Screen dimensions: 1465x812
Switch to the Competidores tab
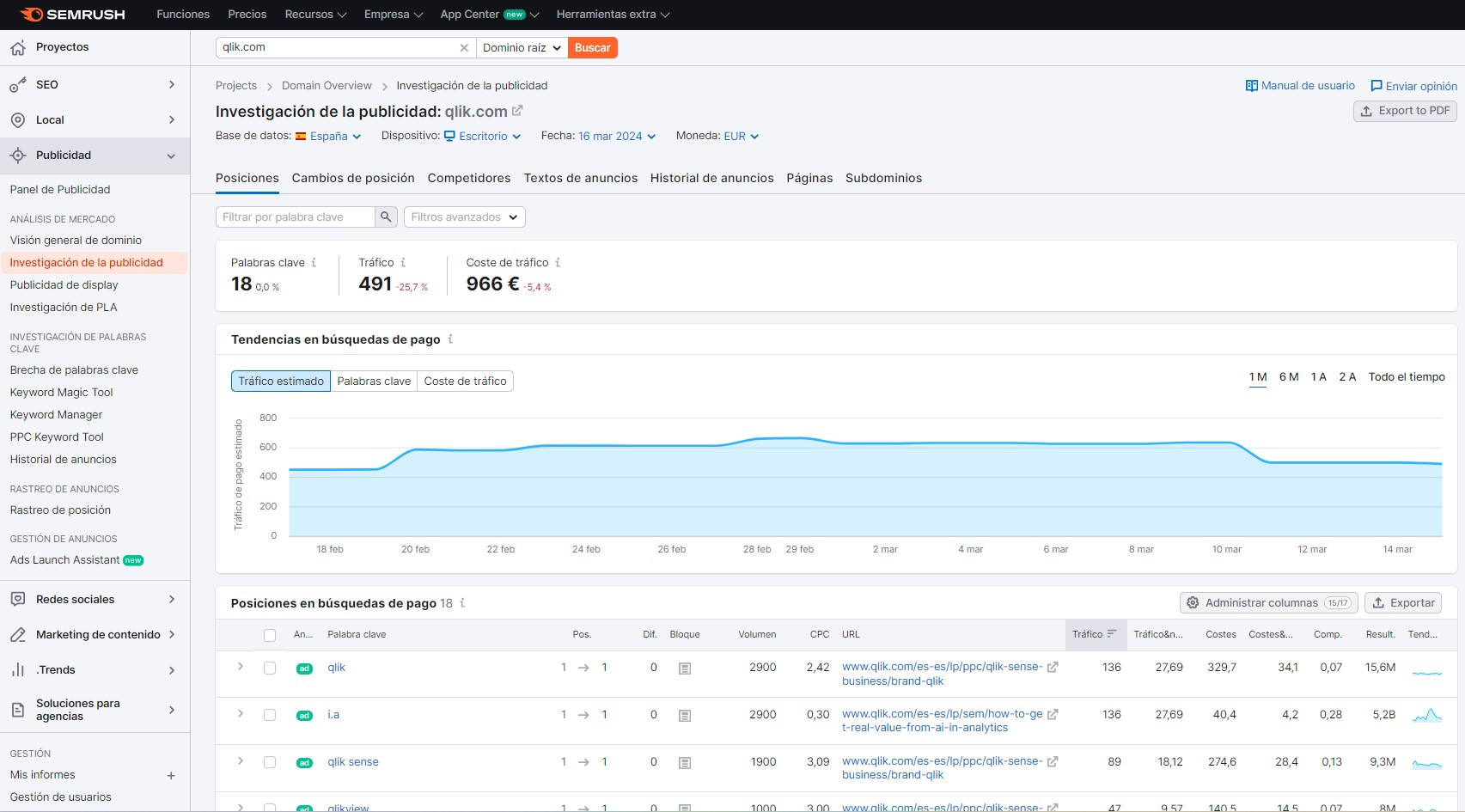coord(469,178)
